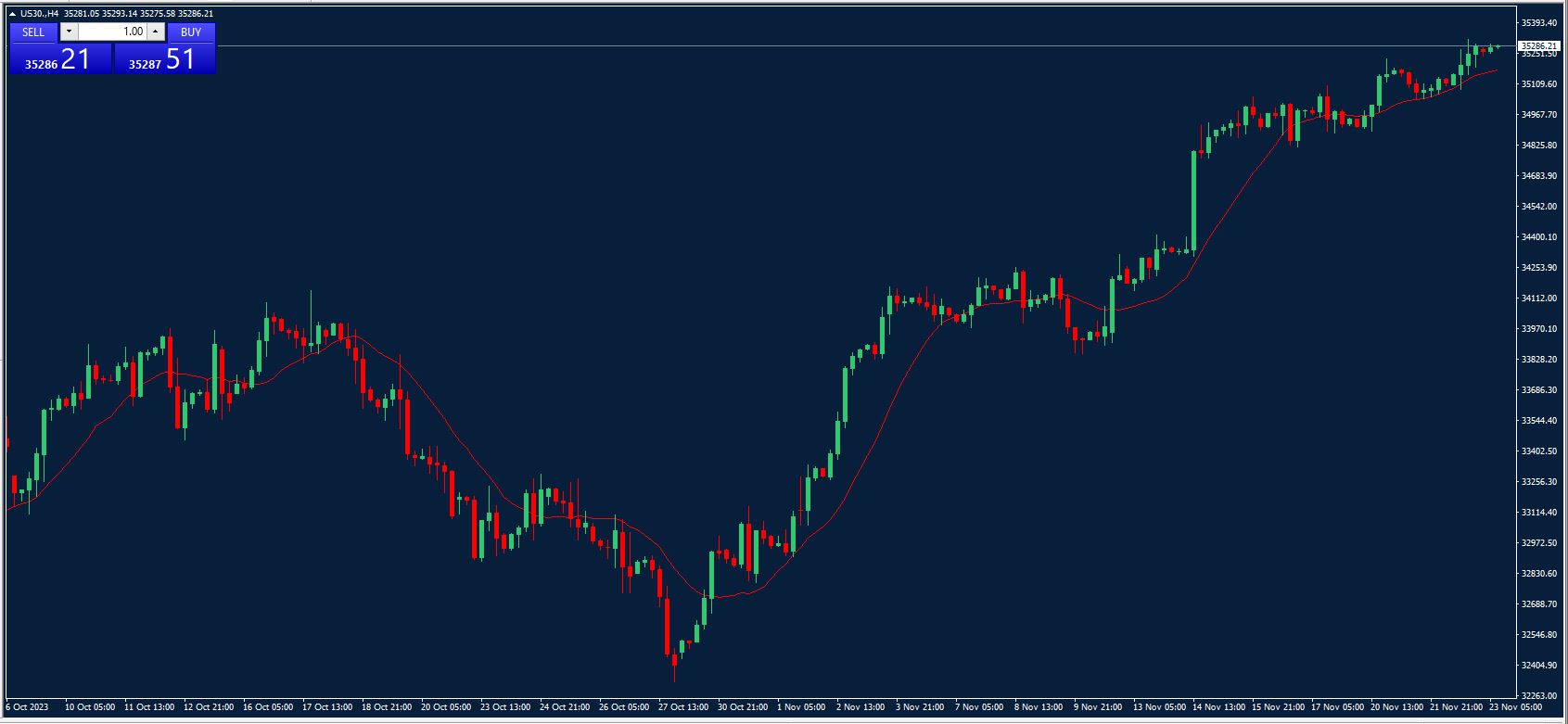
Task: Increase trade volume with the up arrow
Action: (155, 32)
